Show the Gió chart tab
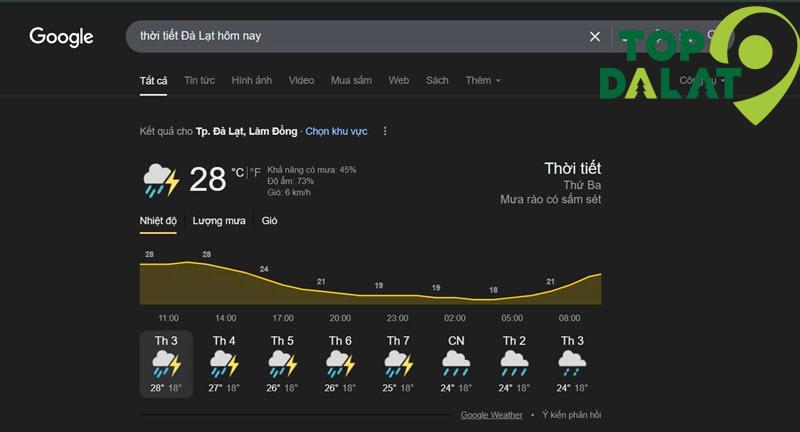The height and width of the screenshot is (432, 800). 269,221
